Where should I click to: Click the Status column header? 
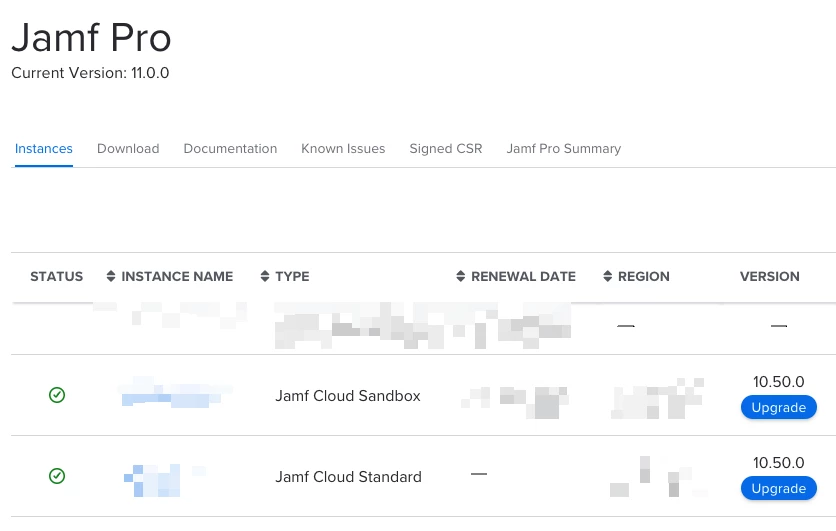click(x=57, y=276)
